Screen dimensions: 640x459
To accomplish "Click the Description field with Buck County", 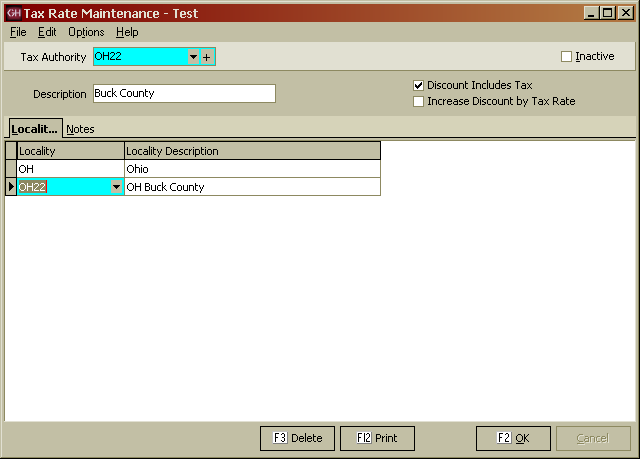I will [183, 94].
